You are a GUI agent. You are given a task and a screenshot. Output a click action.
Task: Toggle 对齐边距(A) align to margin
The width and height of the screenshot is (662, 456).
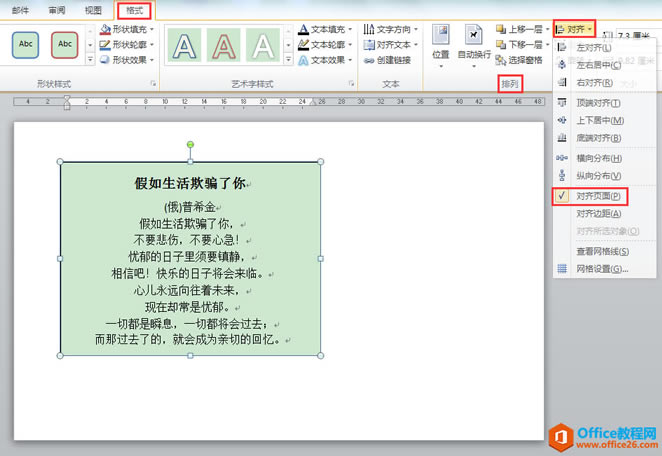[x=605, y=214]
